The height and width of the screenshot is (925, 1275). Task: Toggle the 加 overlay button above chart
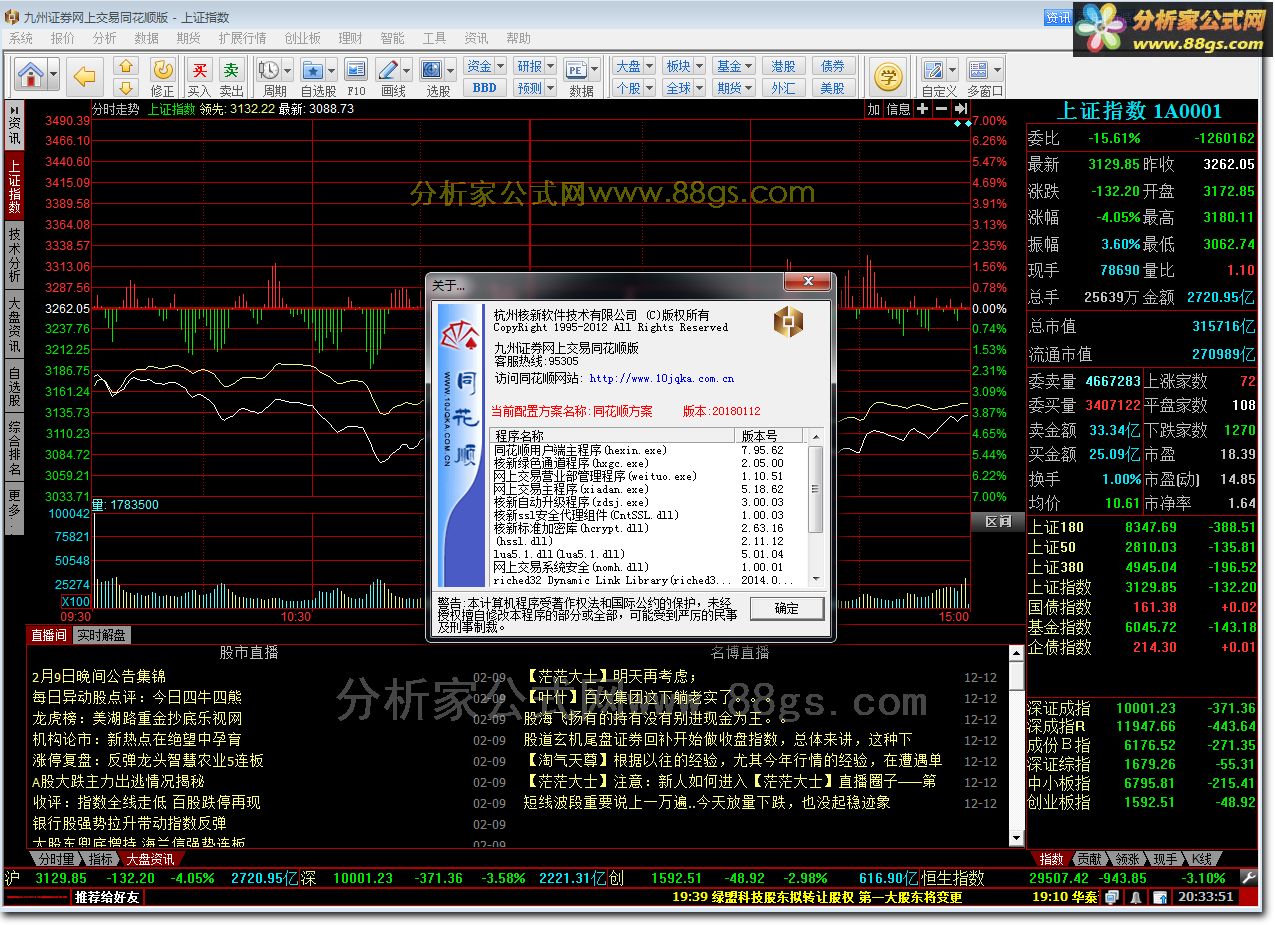tap(874, 109)
